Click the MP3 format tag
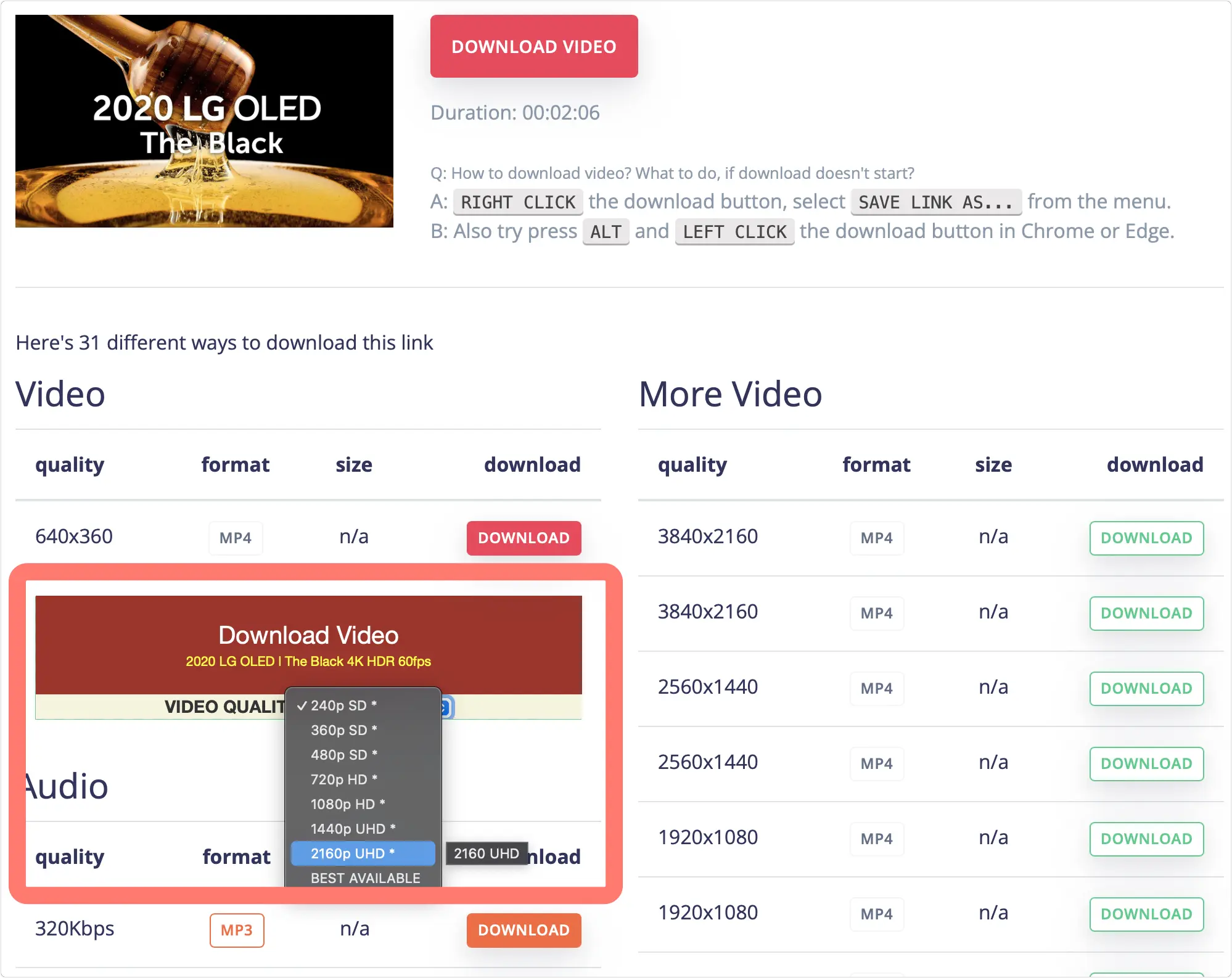Screen dimensions: 1232x978 [x=237, y=930]
